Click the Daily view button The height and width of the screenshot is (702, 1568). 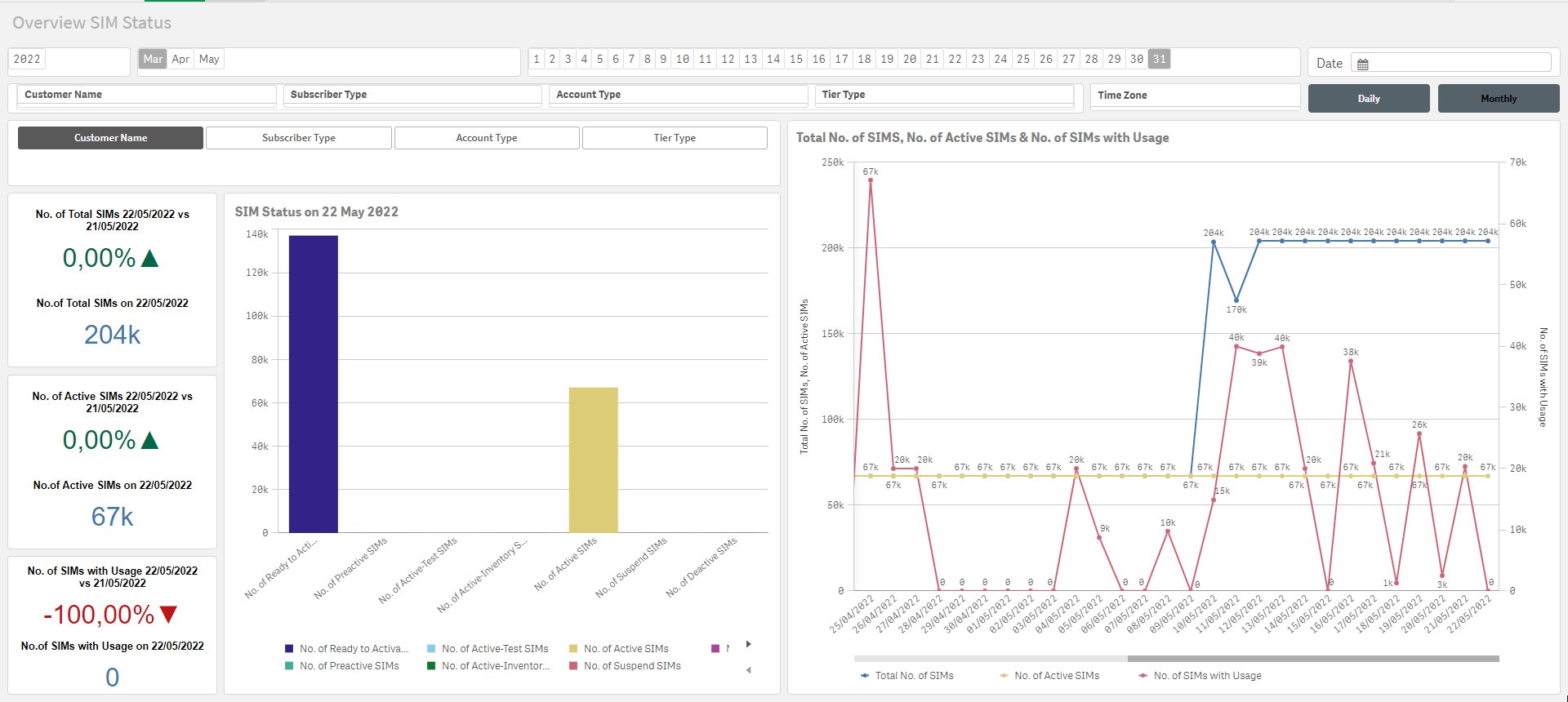point(1369,99)
